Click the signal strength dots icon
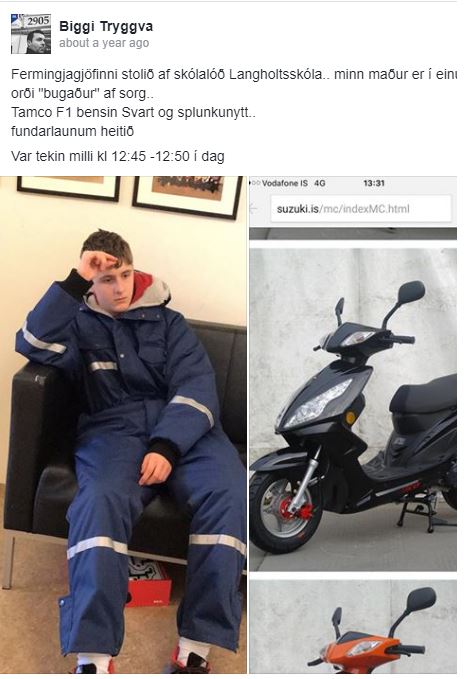The image size is (466, 679). coord(255,183)
